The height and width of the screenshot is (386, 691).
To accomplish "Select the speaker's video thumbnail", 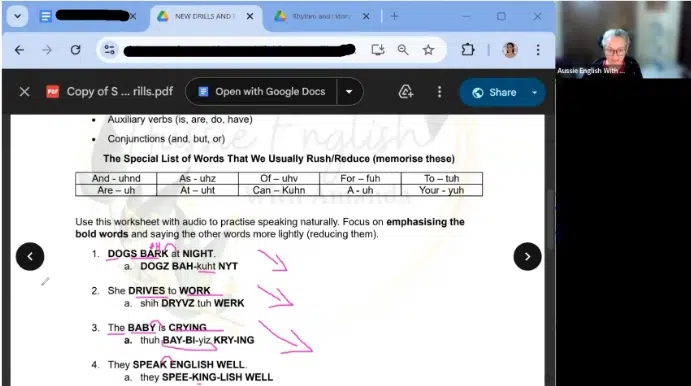I will 623,40.
